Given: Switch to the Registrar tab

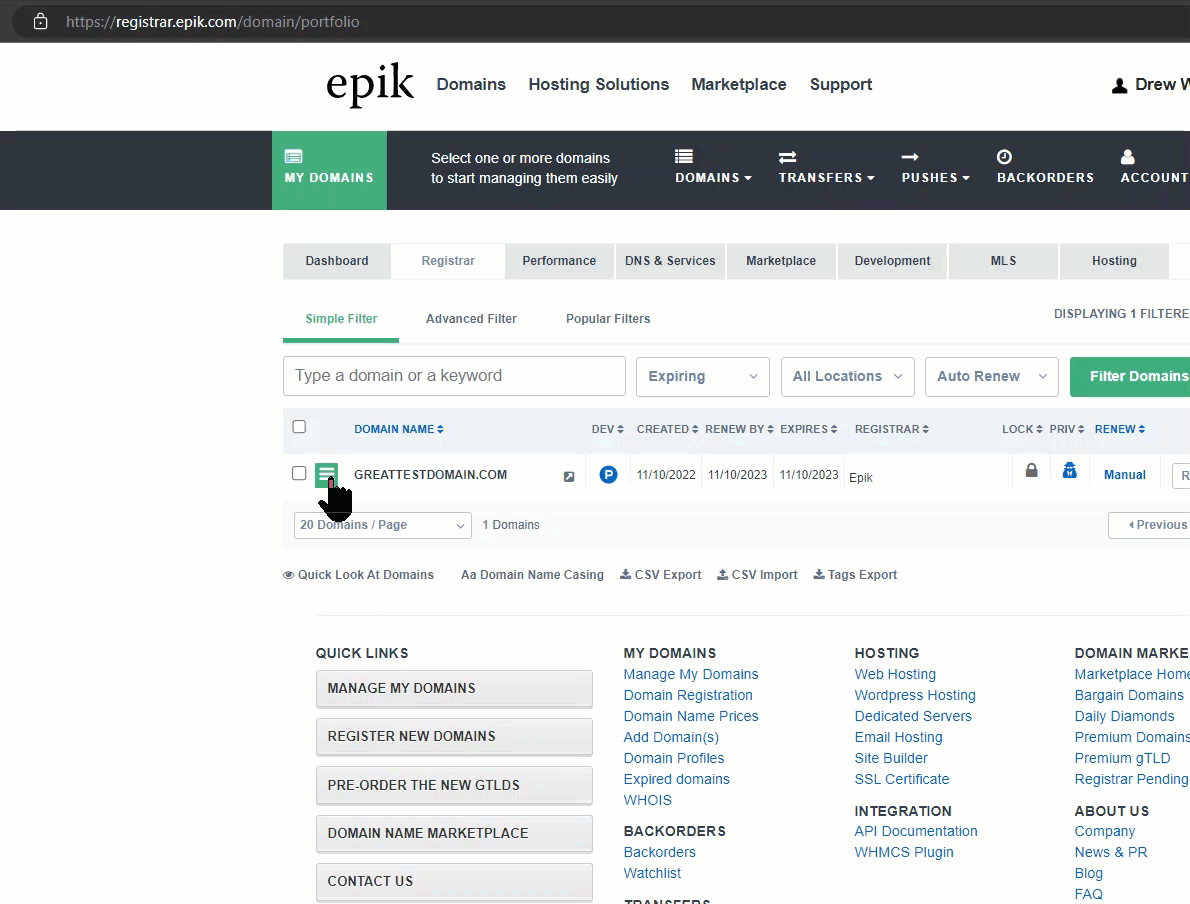Looking at the screenshot, I should [x=448, y=261].
